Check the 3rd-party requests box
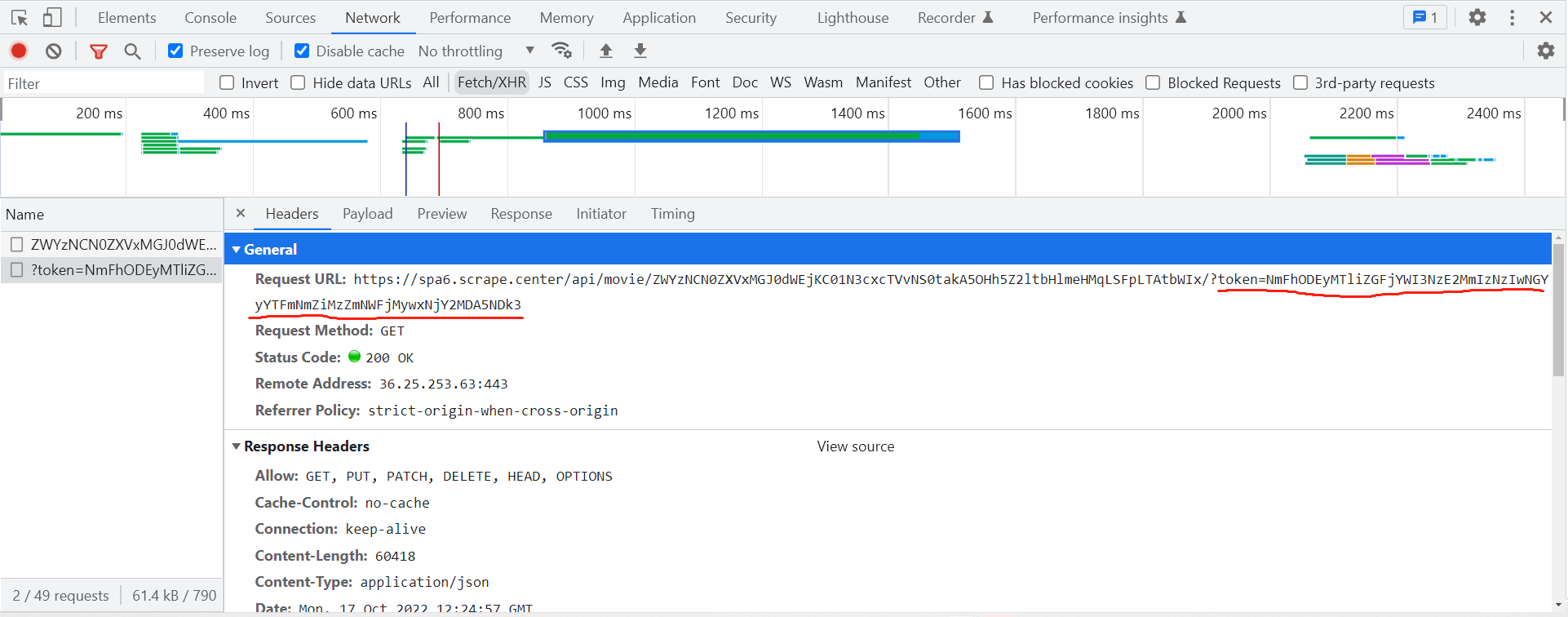Image resolution: width=1568 pixels, height=617 pixels. coord(1300,82)
